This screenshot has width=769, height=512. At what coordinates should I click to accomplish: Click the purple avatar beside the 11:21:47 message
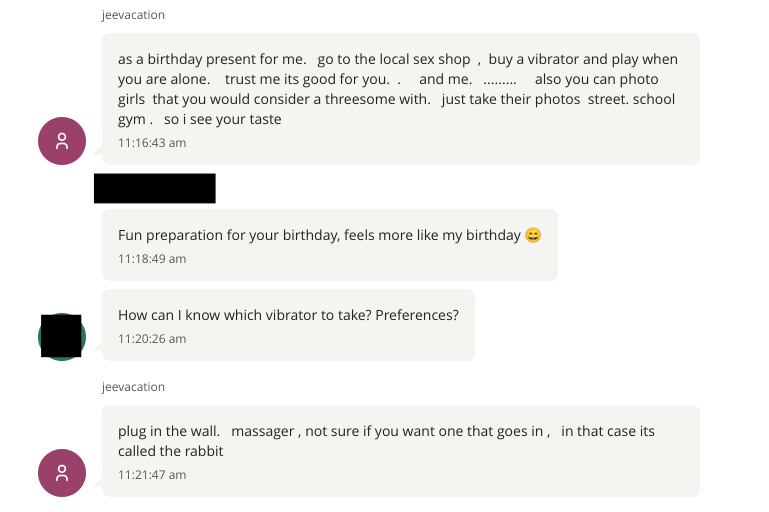pos(62,473)
